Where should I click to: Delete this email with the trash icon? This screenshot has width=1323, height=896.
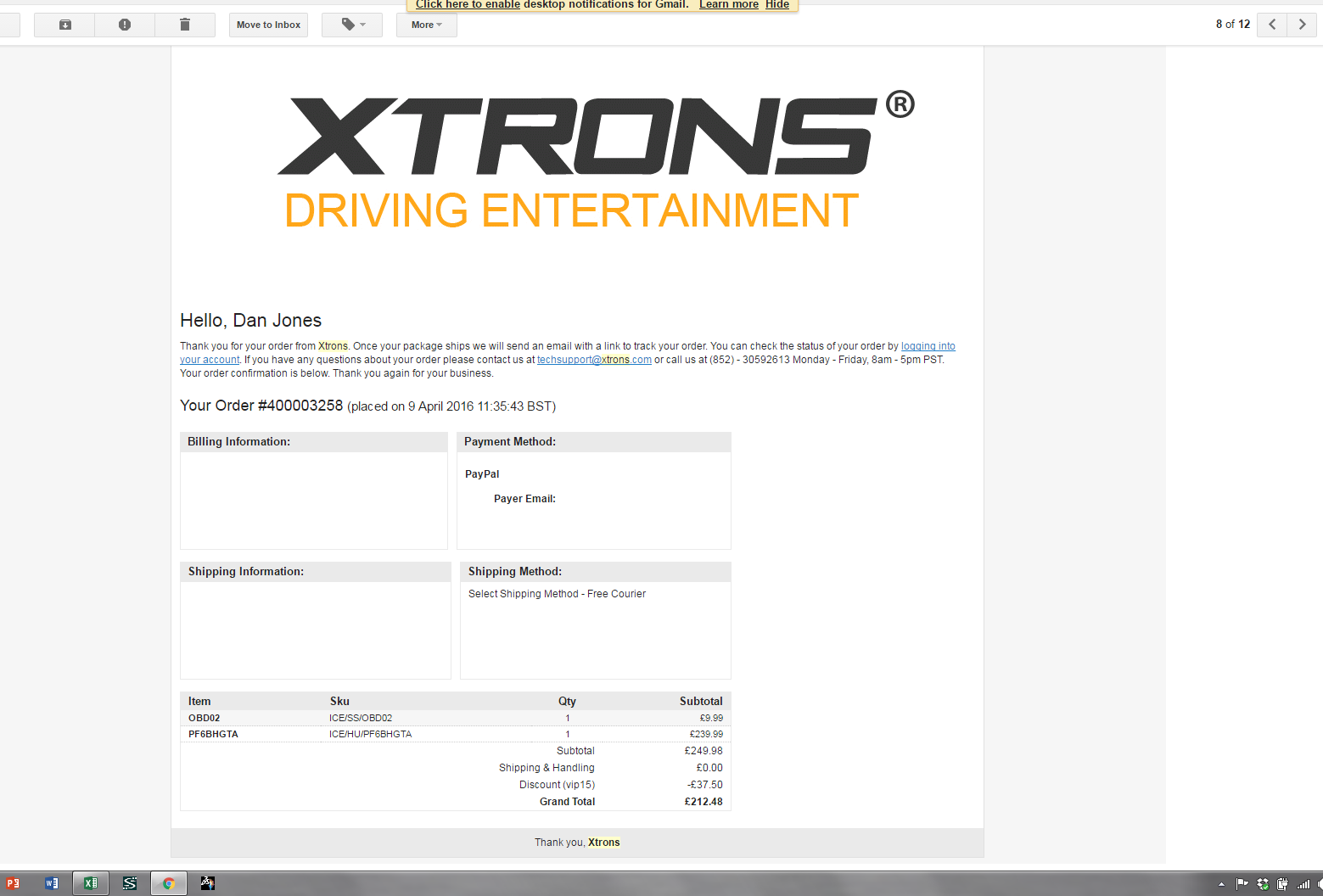185,25
